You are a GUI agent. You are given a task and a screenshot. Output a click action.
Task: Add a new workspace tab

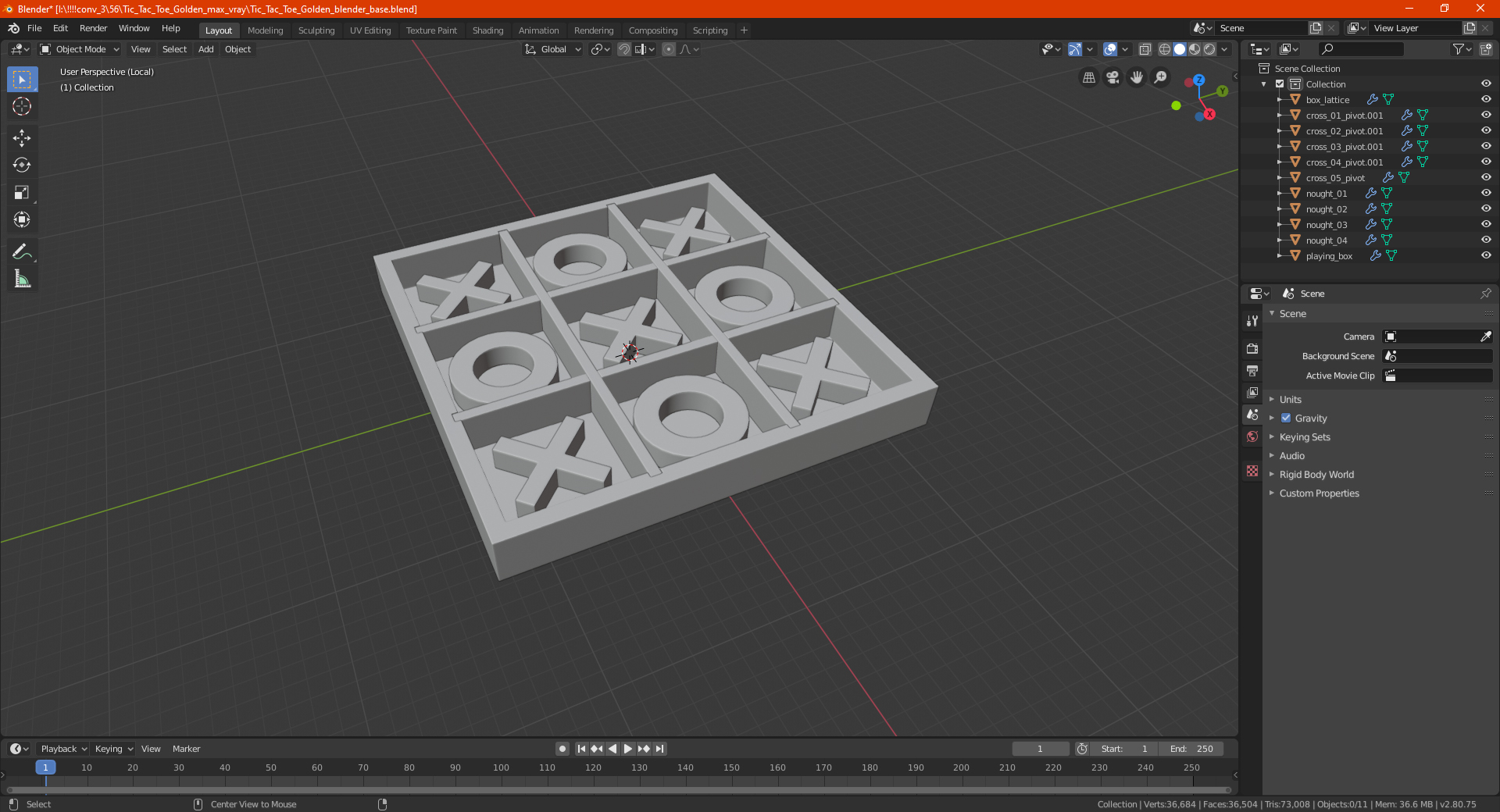(744, 30)
